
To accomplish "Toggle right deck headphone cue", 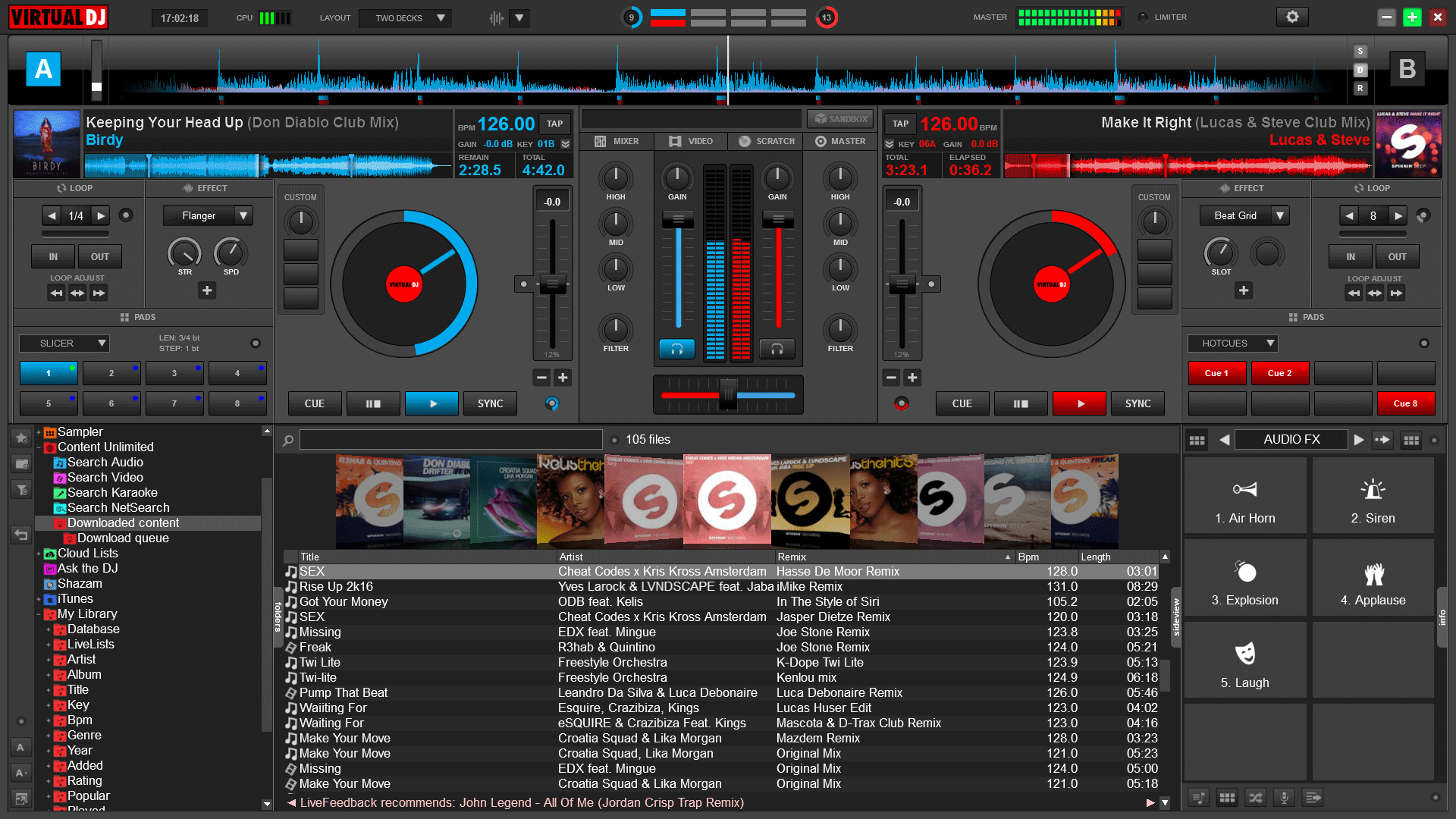I will 777,349.
